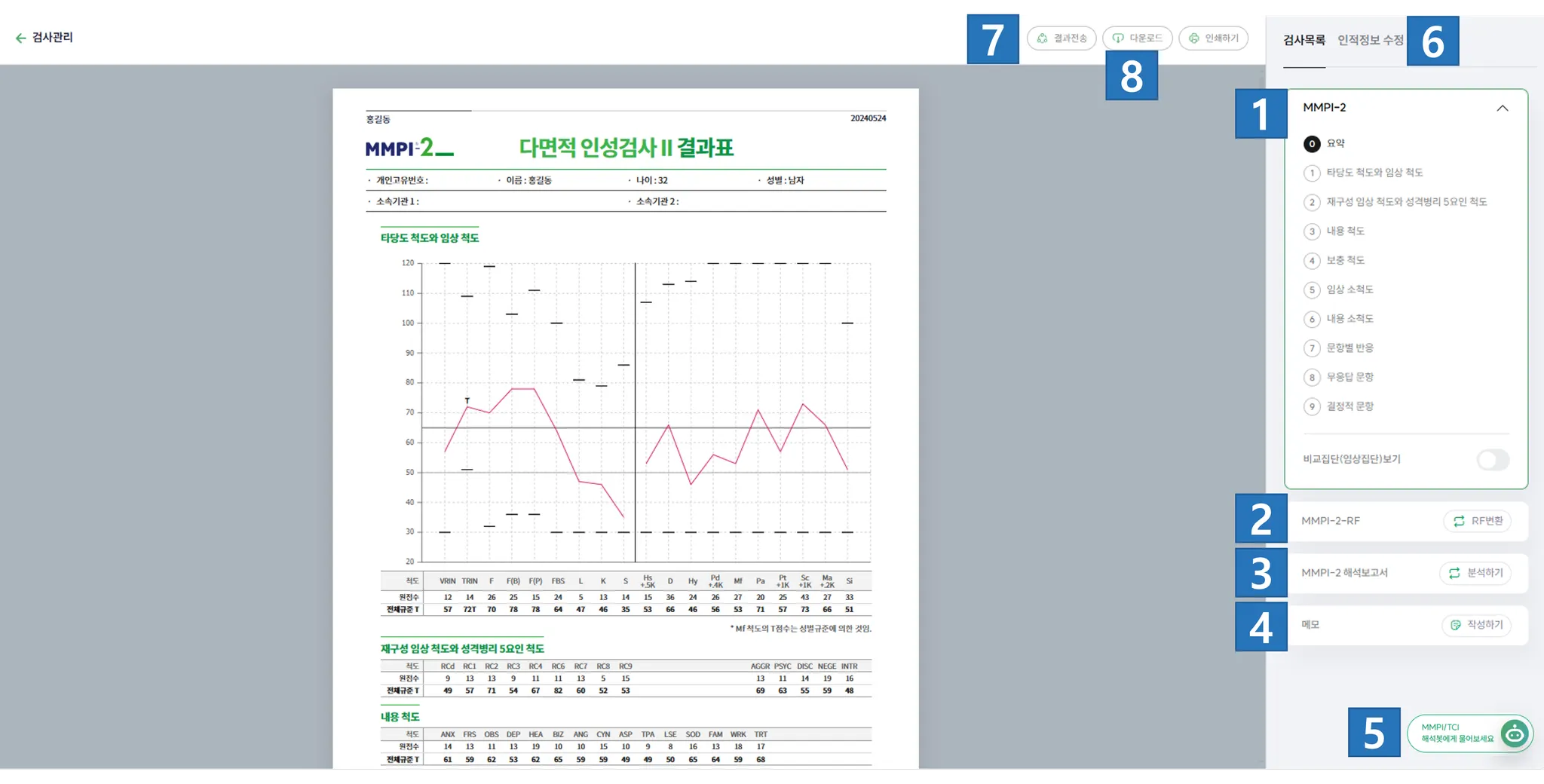
Task: Click the MMPI-2 logo in the report header
Action: [x=409, y=147]
